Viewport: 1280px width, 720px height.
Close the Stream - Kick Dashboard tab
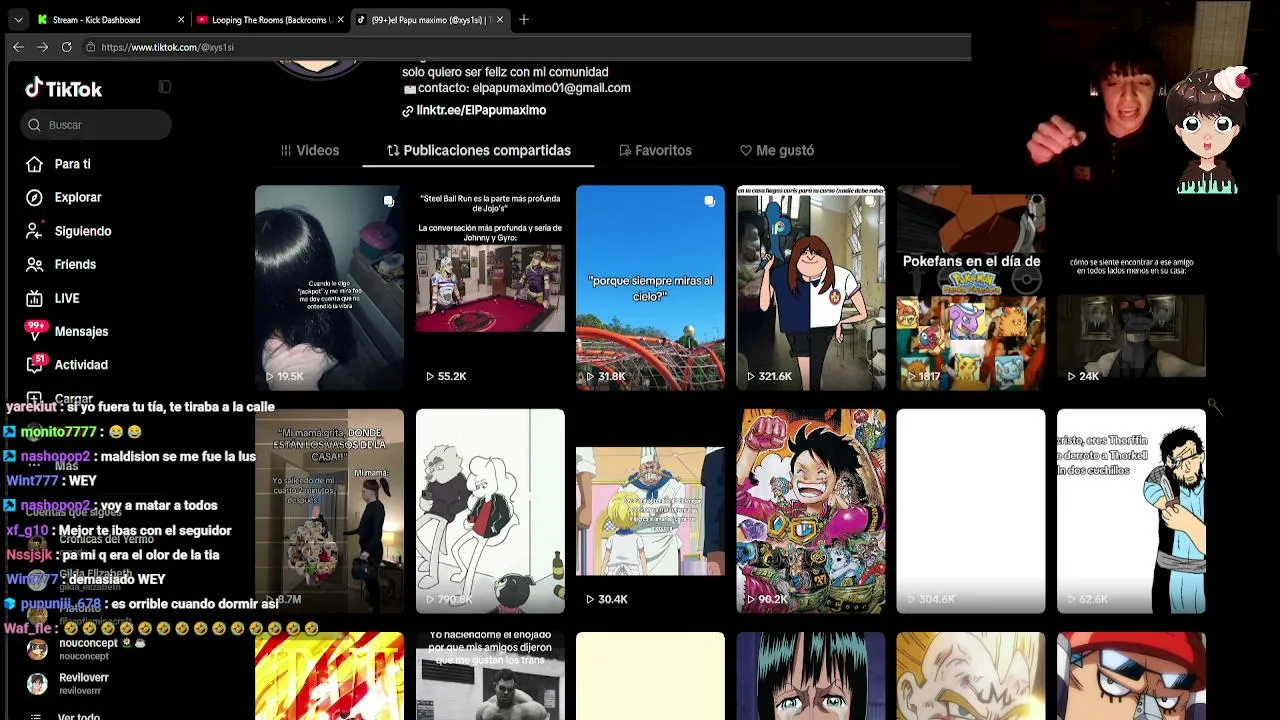[x=181, y=19]
